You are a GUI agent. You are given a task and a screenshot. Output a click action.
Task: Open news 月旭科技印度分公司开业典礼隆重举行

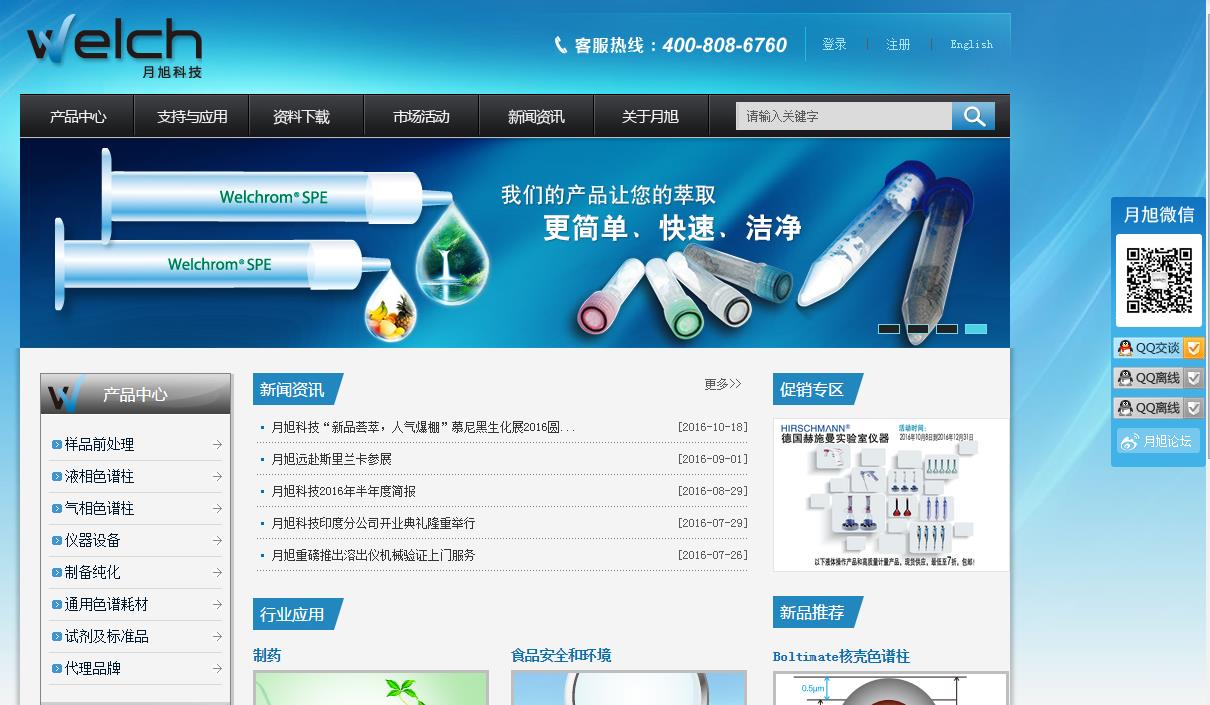coord(374,523)
